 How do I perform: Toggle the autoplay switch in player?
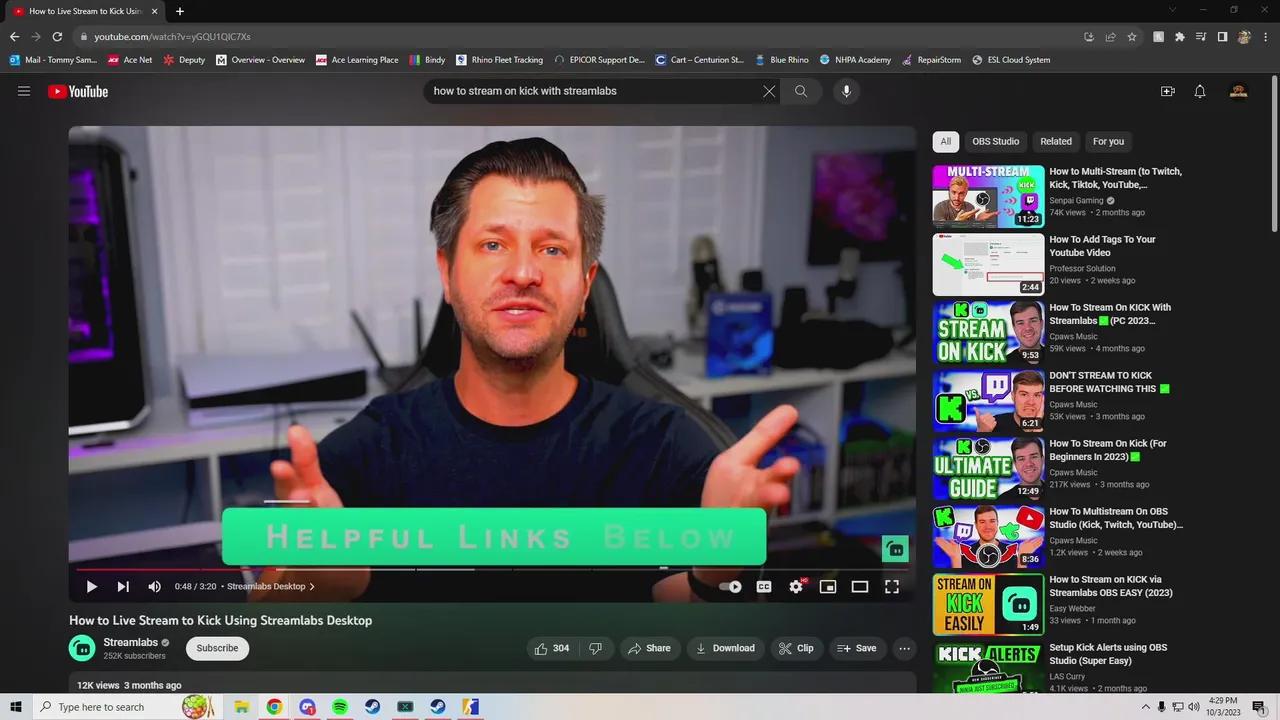(x=730, y=587)
